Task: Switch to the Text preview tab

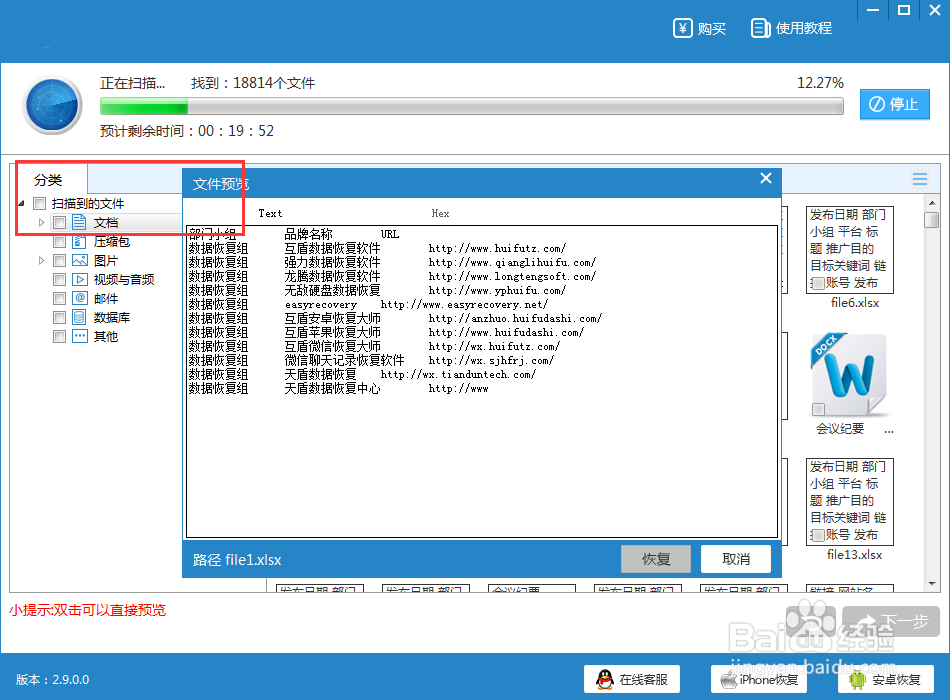Action: coord(270,213)
